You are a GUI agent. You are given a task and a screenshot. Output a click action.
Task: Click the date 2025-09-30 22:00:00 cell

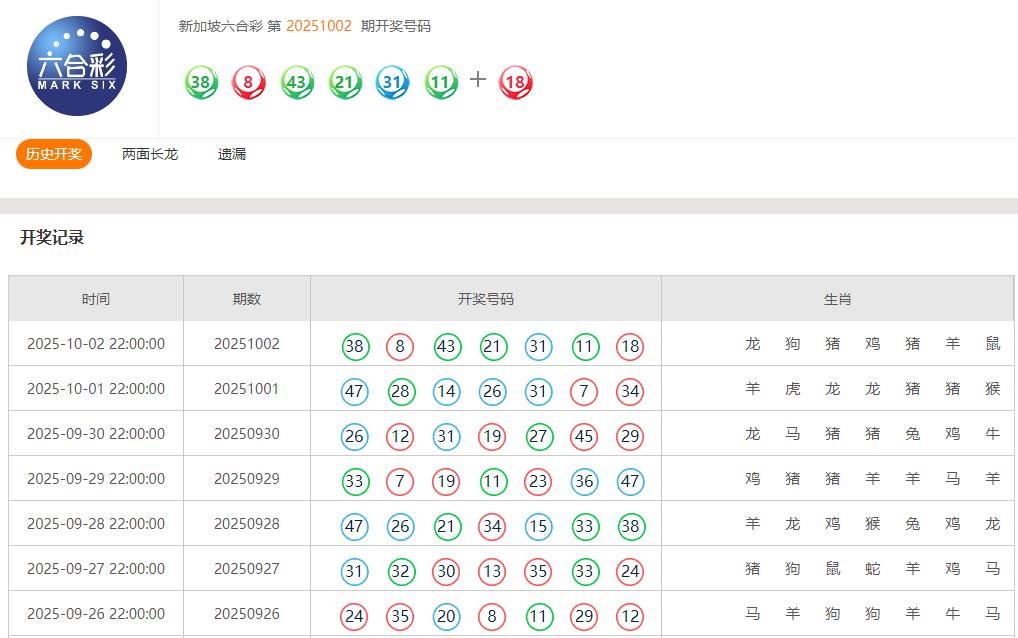(96, 434)
